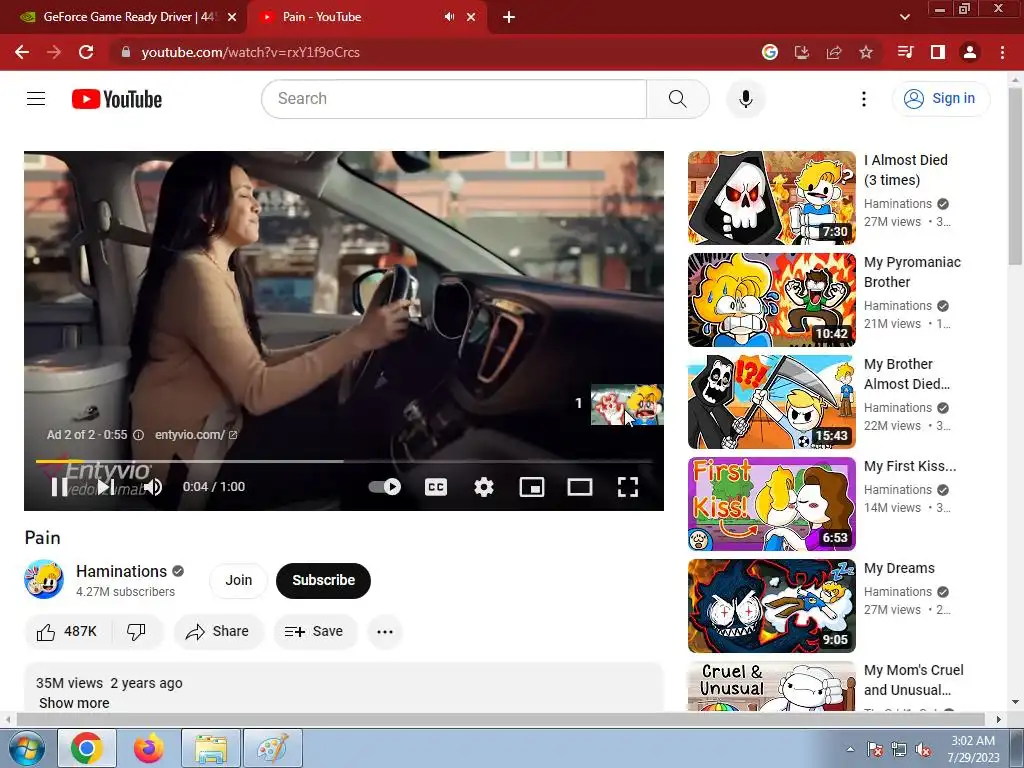Launch Firefox from taskbar
The image size is (1024, 768).
(x=149, y=748)
